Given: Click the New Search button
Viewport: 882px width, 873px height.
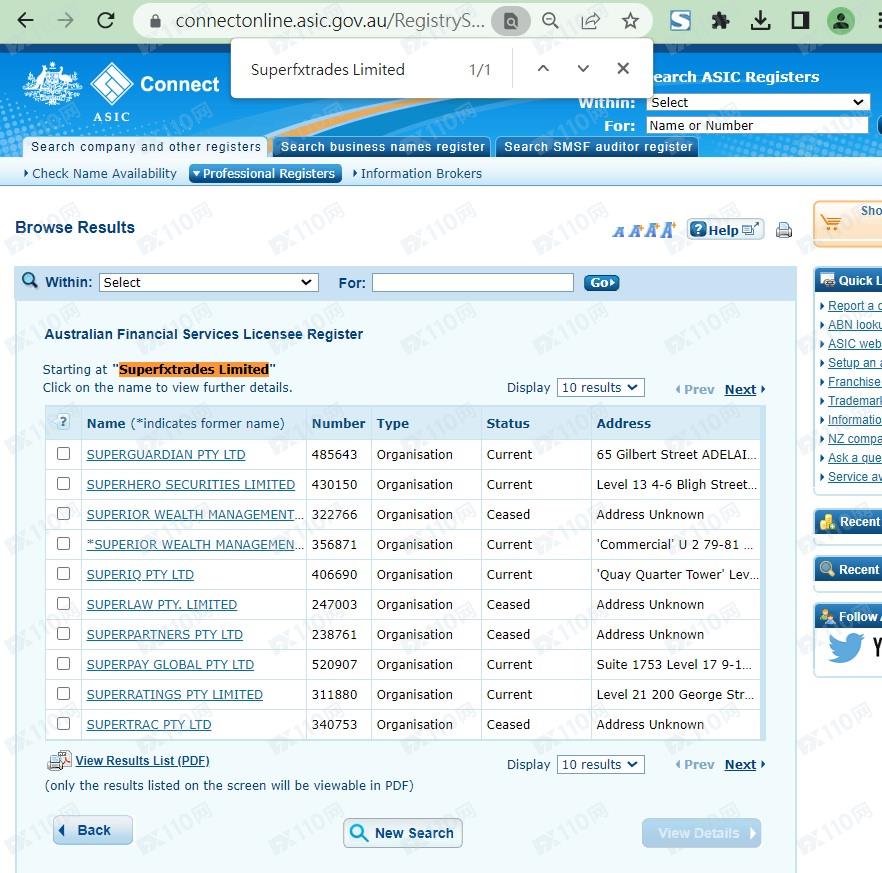Looking at the screenshot, I should [403, 833].
